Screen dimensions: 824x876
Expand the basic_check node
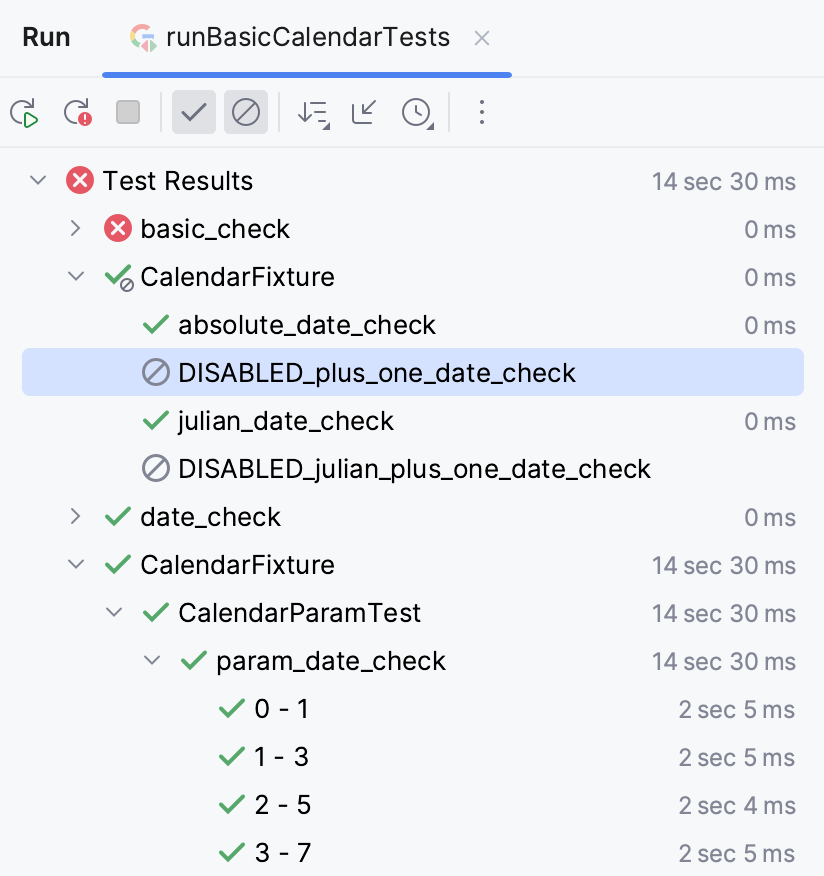click(75, 228)
